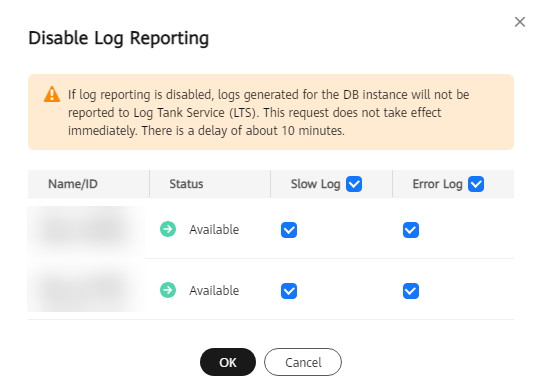Click the Slow Log column label
This screenshot has width=538, height=389.
point(315,184)
